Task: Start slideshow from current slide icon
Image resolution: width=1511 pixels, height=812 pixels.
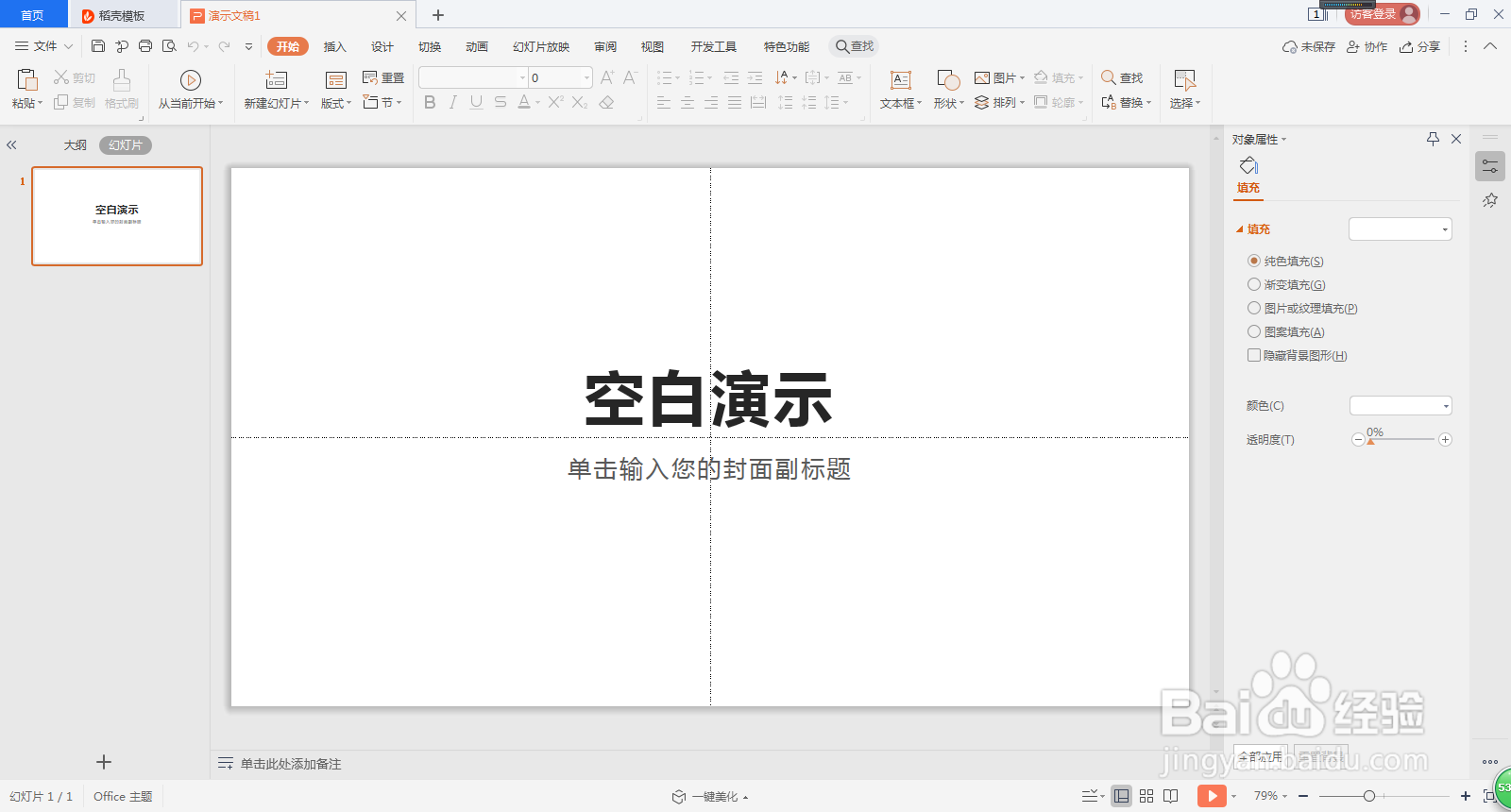Action: click(191, 80)
